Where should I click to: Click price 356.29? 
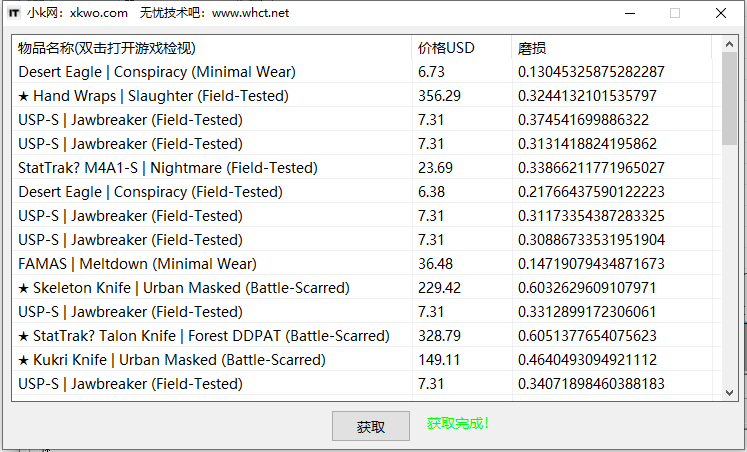(439, 96)
